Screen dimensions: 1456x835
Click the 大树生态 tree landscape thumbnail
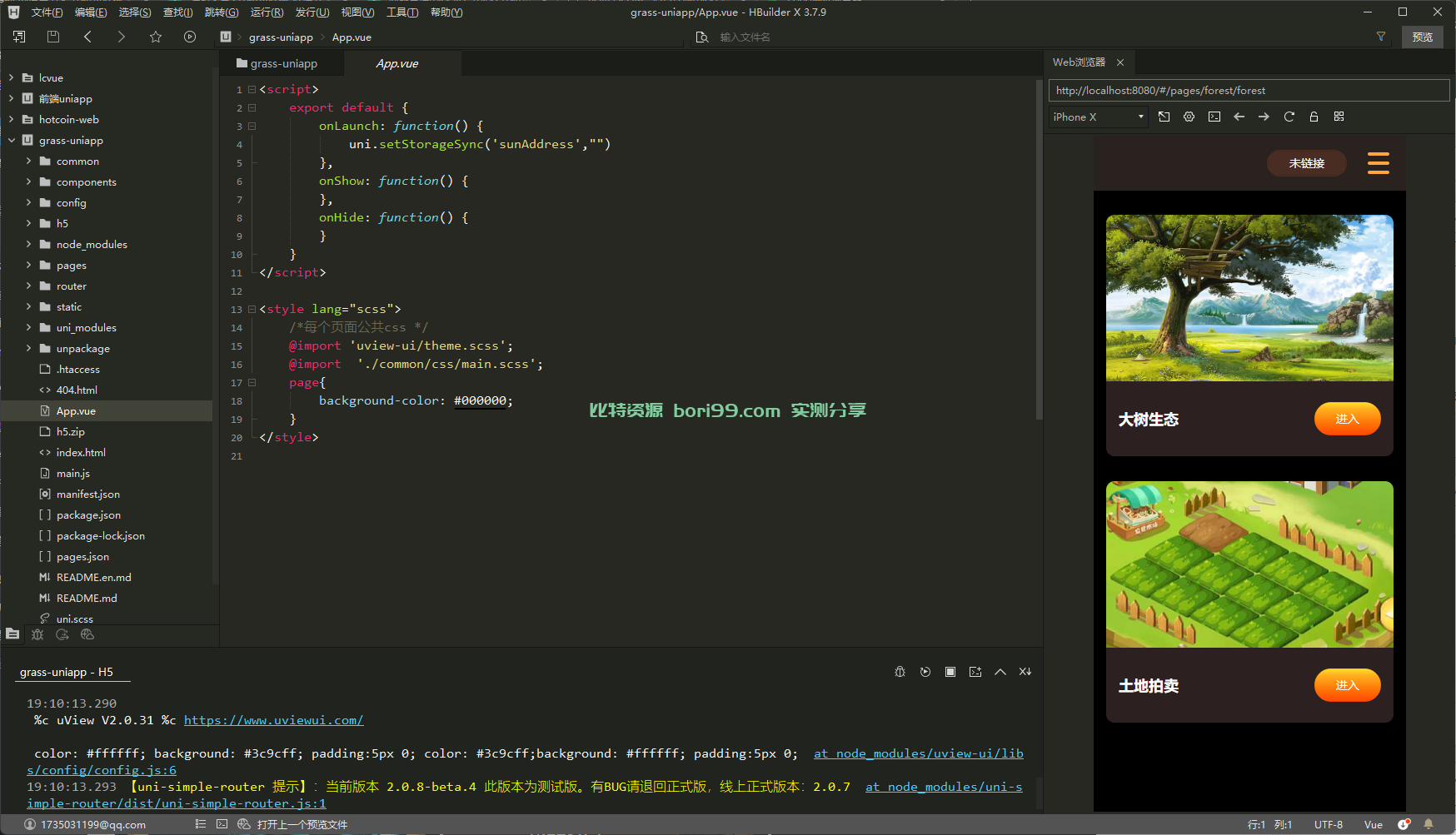point(1249,298)
